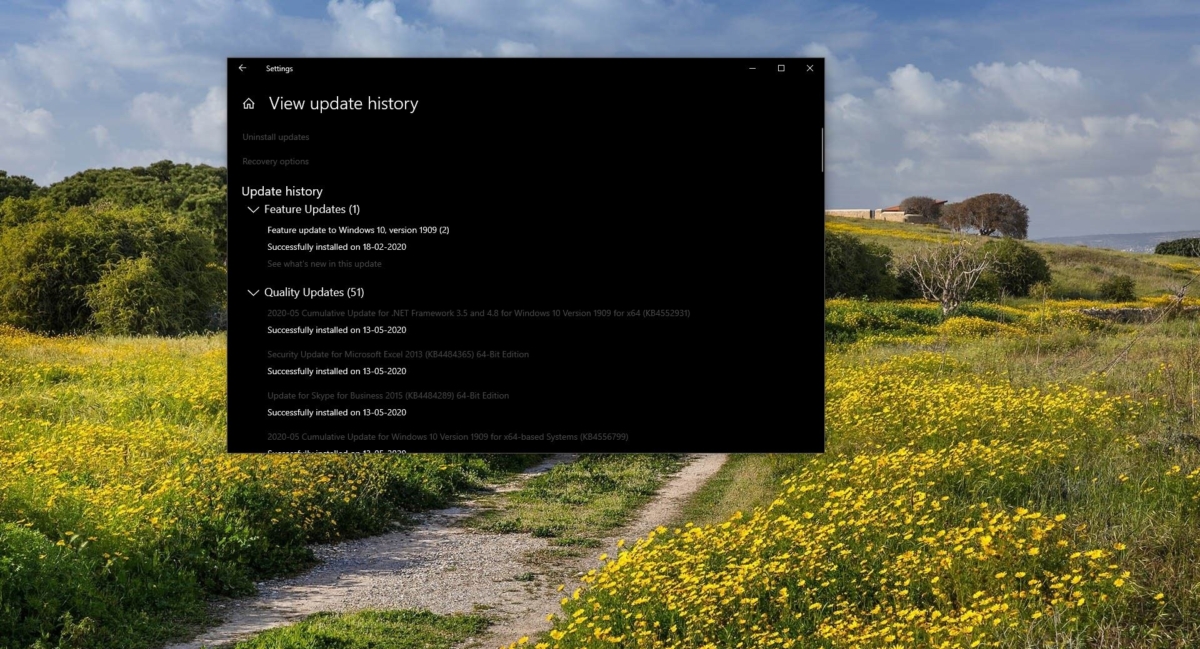This screenshot has height=649, width=1200.
Task: Click the Settings title in title bar
Action: click(x=279, y=69)
